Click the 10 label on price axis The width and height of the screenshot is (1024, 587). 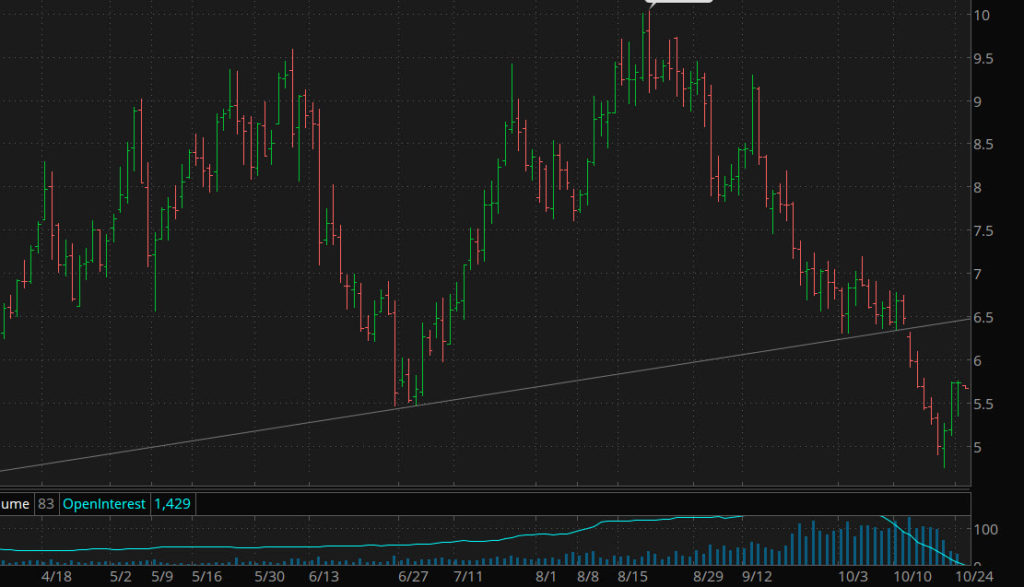[981, 15]
